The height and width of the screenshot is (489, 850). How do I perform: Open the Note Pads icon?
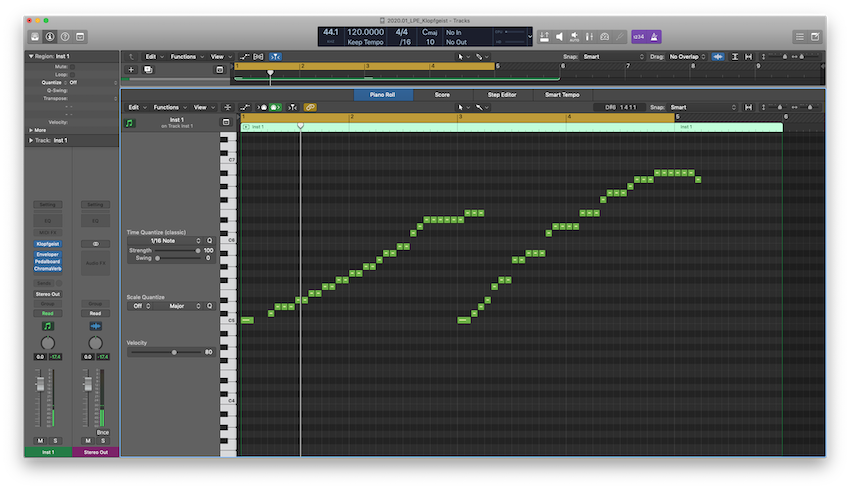click(x=815, y=37)
